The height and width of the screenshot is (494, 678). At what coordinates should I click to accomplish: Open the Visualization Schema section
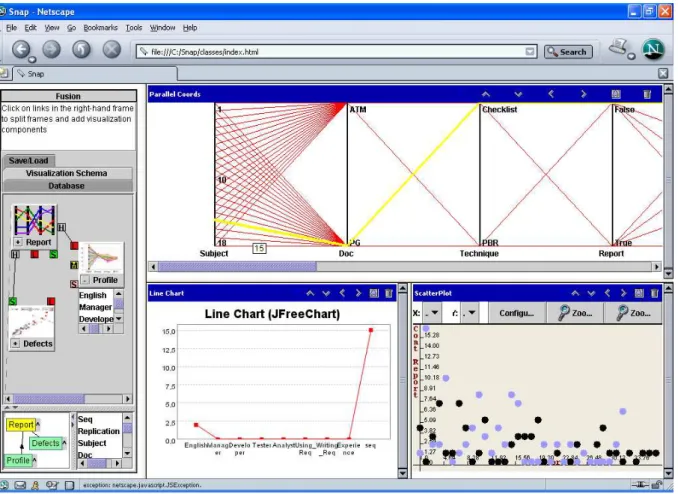click(67, 173)
